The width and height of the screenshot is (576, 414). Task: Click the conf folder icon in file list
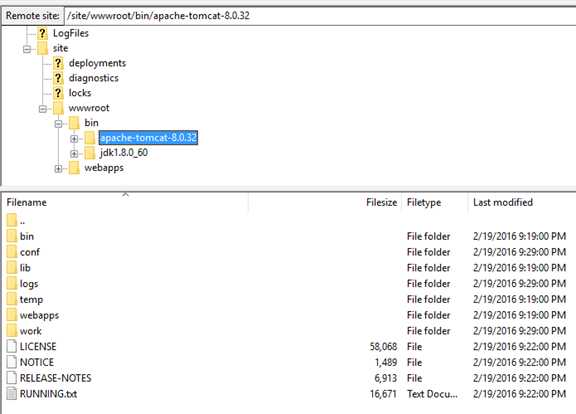[12, 252]
